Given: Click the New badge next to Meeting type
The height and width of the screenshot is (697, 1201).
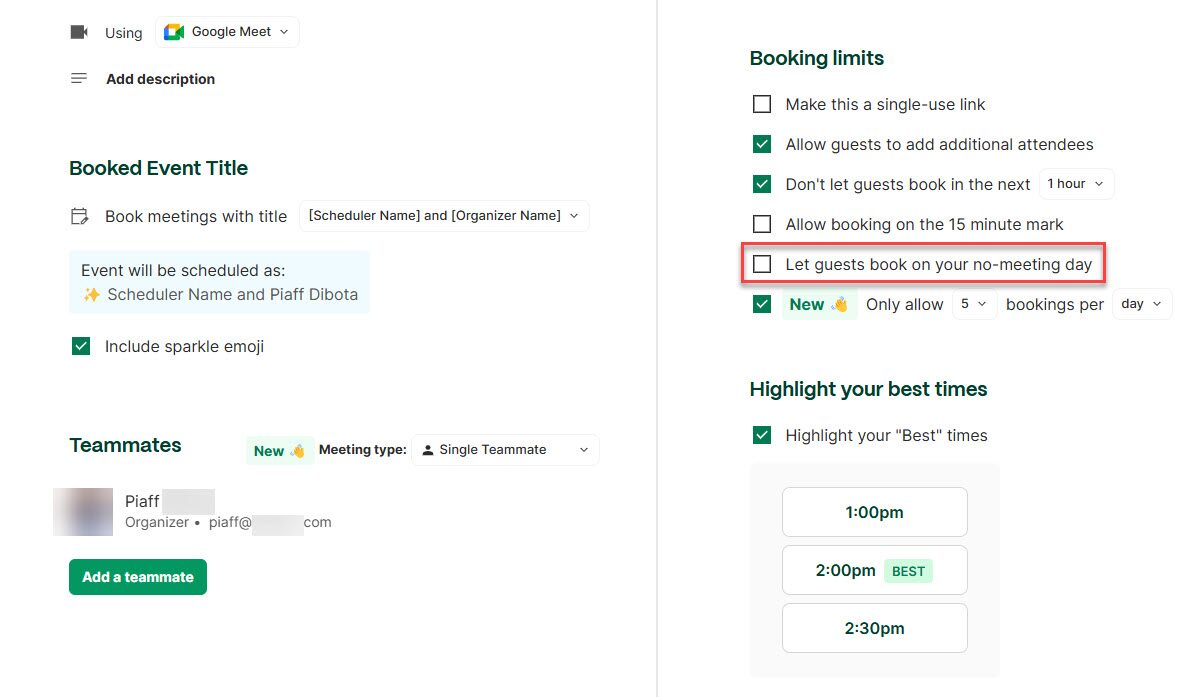Looking at the screenshot, I should 278,450.
